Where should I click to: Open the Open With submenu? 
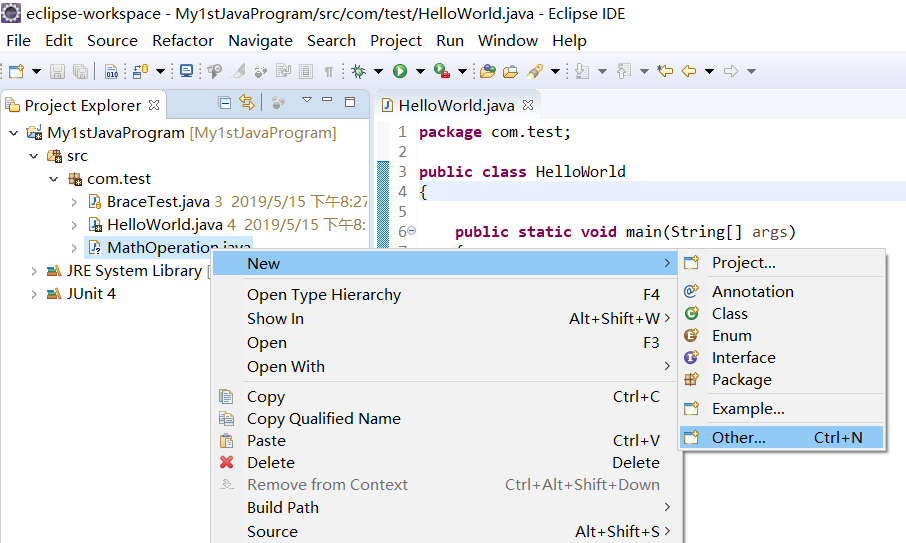pos(443,366)
